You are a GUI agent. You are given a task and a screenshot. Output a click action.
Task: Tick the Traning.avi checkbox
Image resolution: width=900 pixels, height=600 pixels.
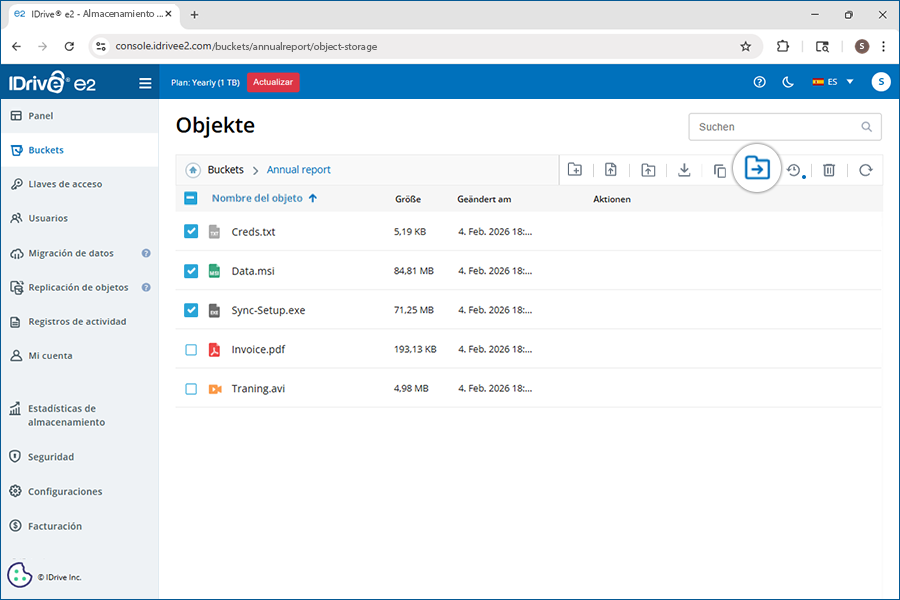[191, 389]
